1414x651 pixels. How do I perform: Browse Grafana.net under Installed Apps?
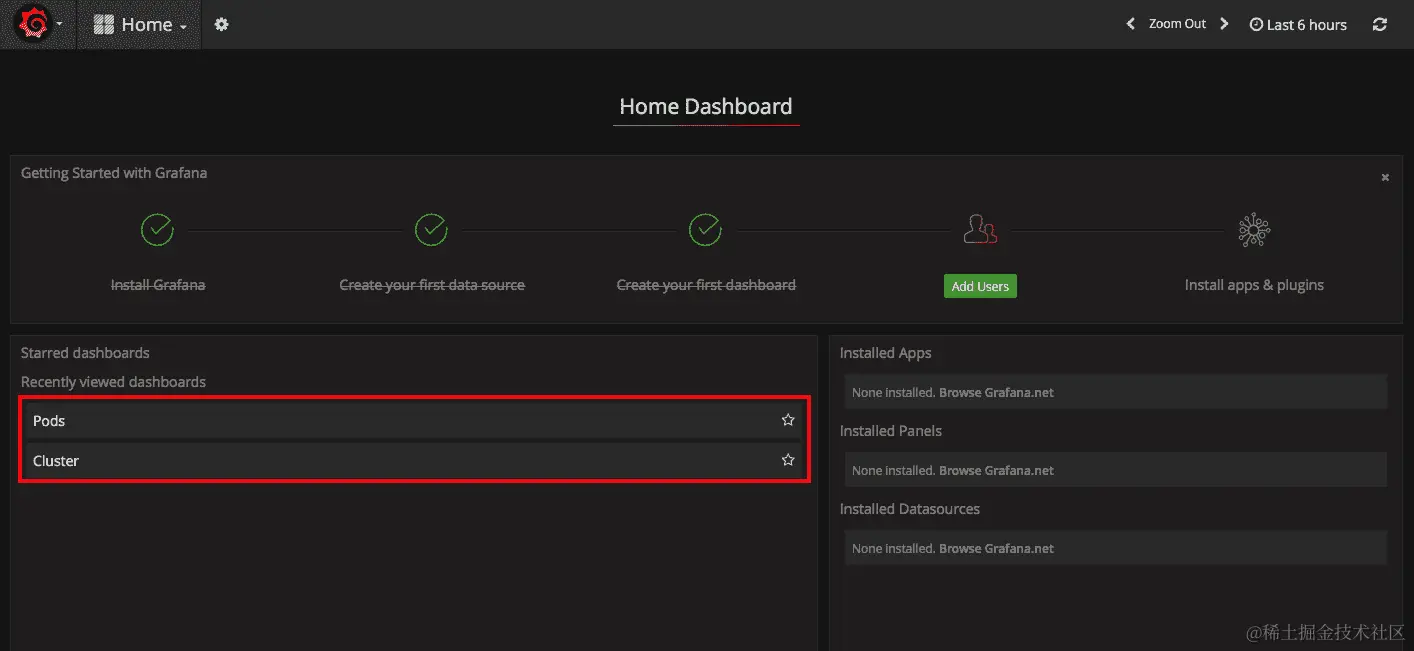[996, 393]
